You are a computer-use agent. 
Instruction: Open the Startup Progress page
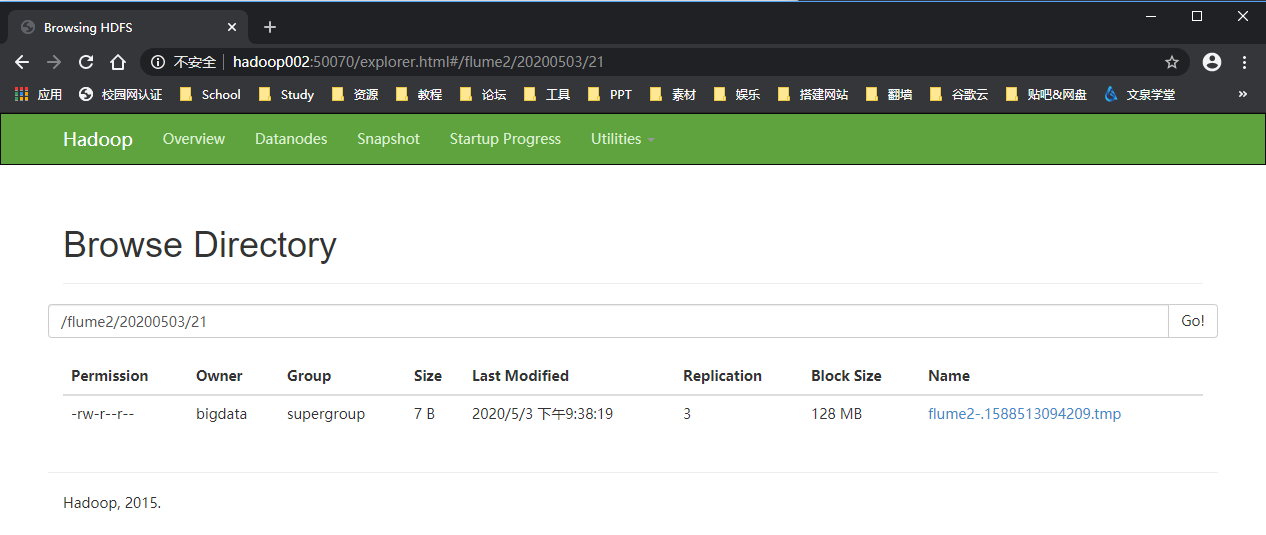point(505,139)
